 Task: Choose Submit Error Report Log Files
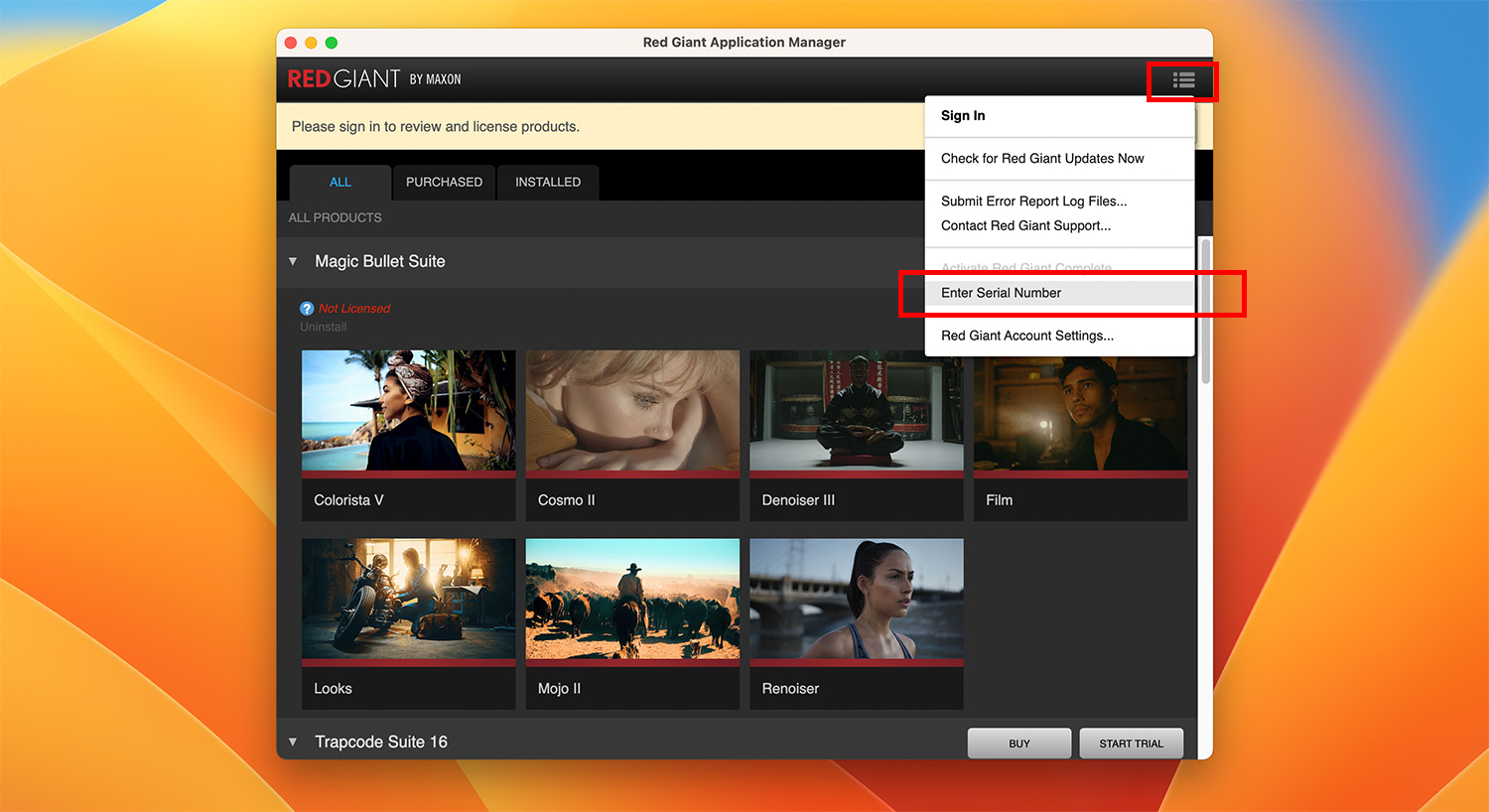click(x=1033, y=202)
